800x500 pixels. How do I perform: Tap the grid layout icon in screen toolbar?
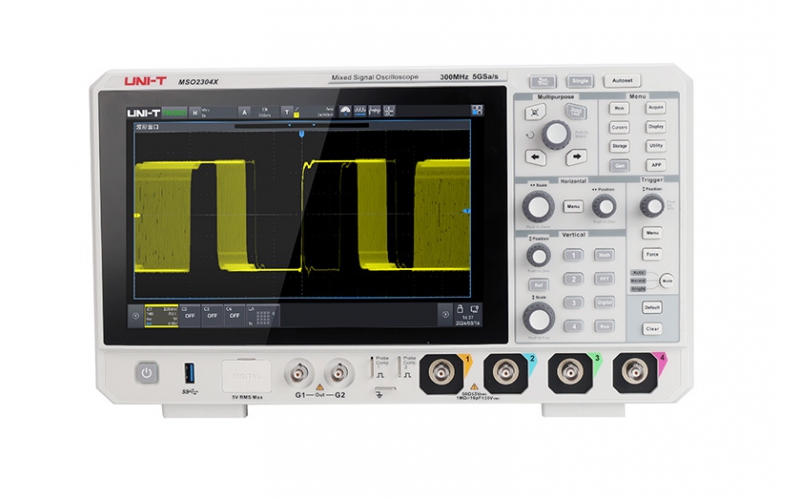(x=389, y=111)
